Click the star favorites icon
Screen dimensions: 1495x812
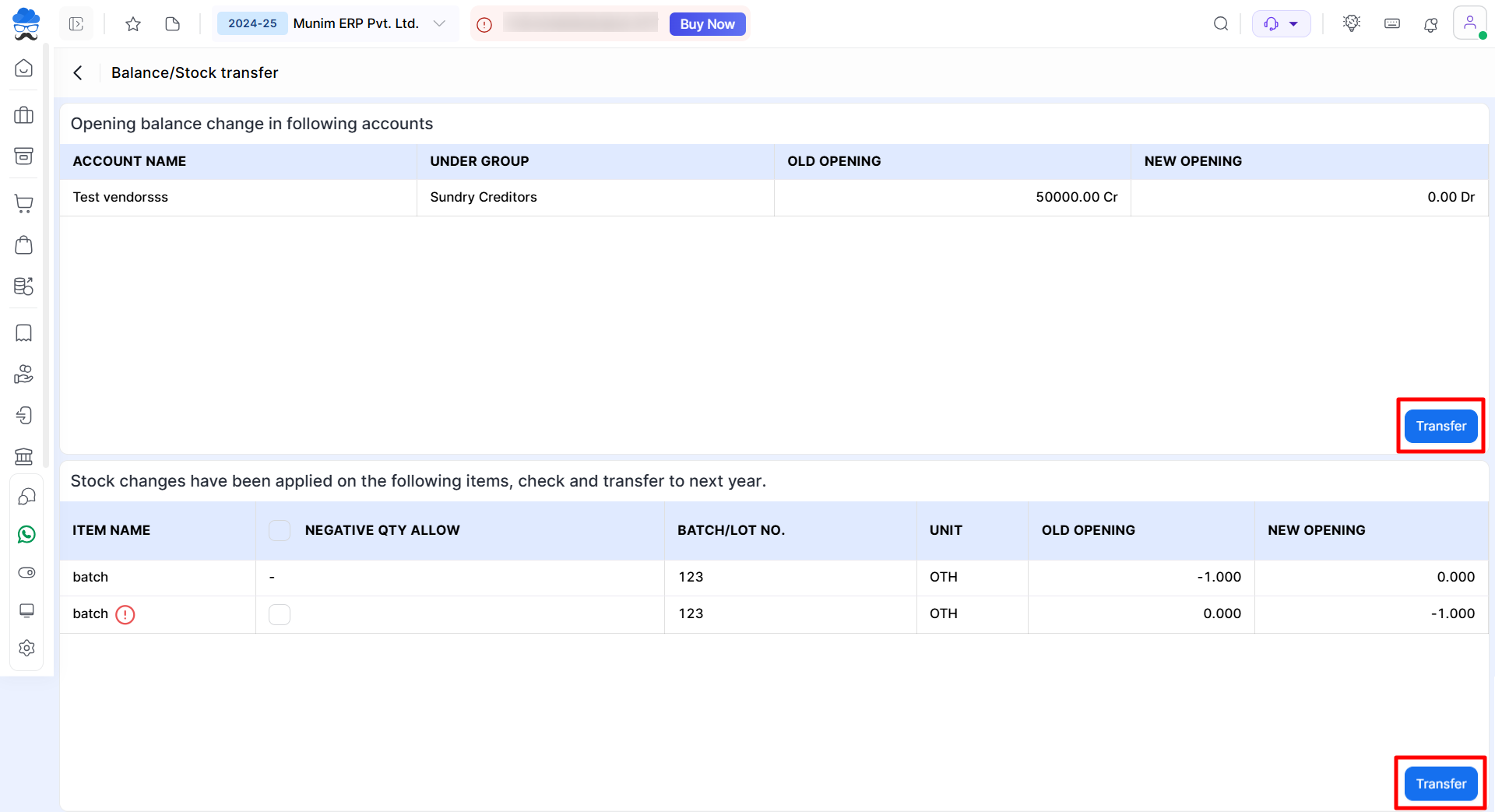[x=133, y=24]
